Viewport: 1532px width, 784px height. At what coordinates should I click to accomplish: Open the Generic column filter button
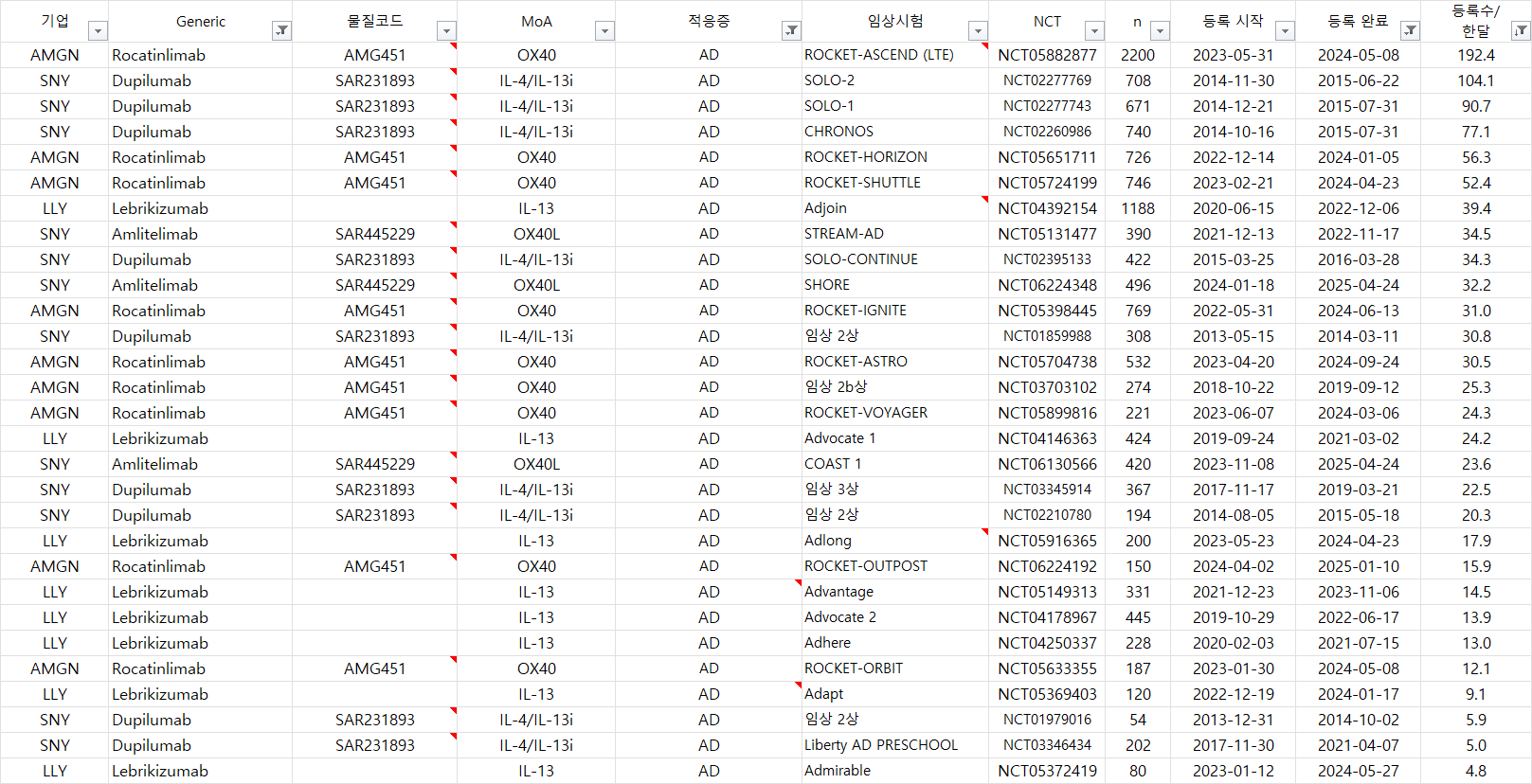[x=281, y=31]
